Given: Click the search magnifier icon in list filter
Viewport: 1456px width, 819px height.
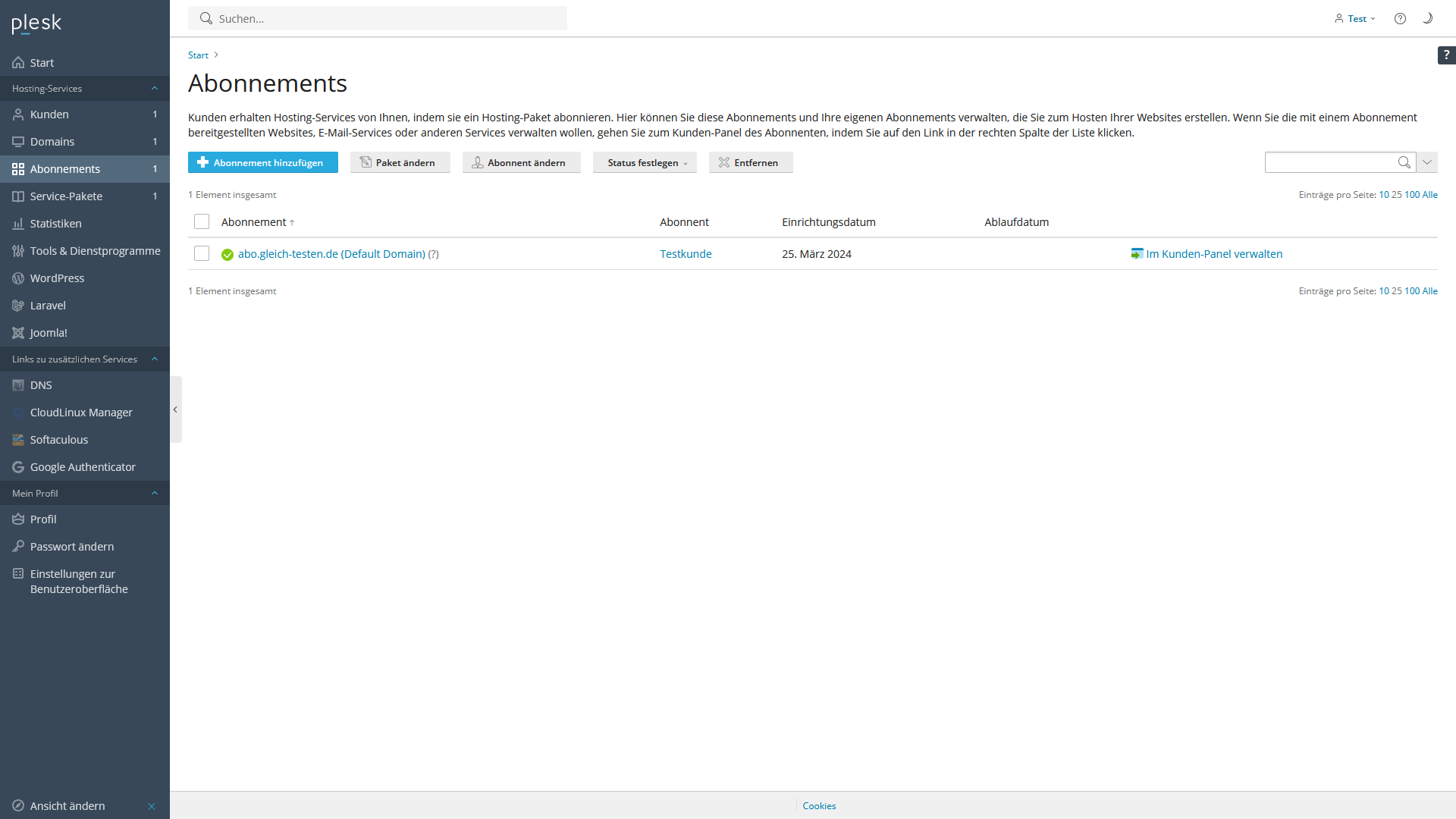Looking at the screenshot, I should click(1404, 162).
